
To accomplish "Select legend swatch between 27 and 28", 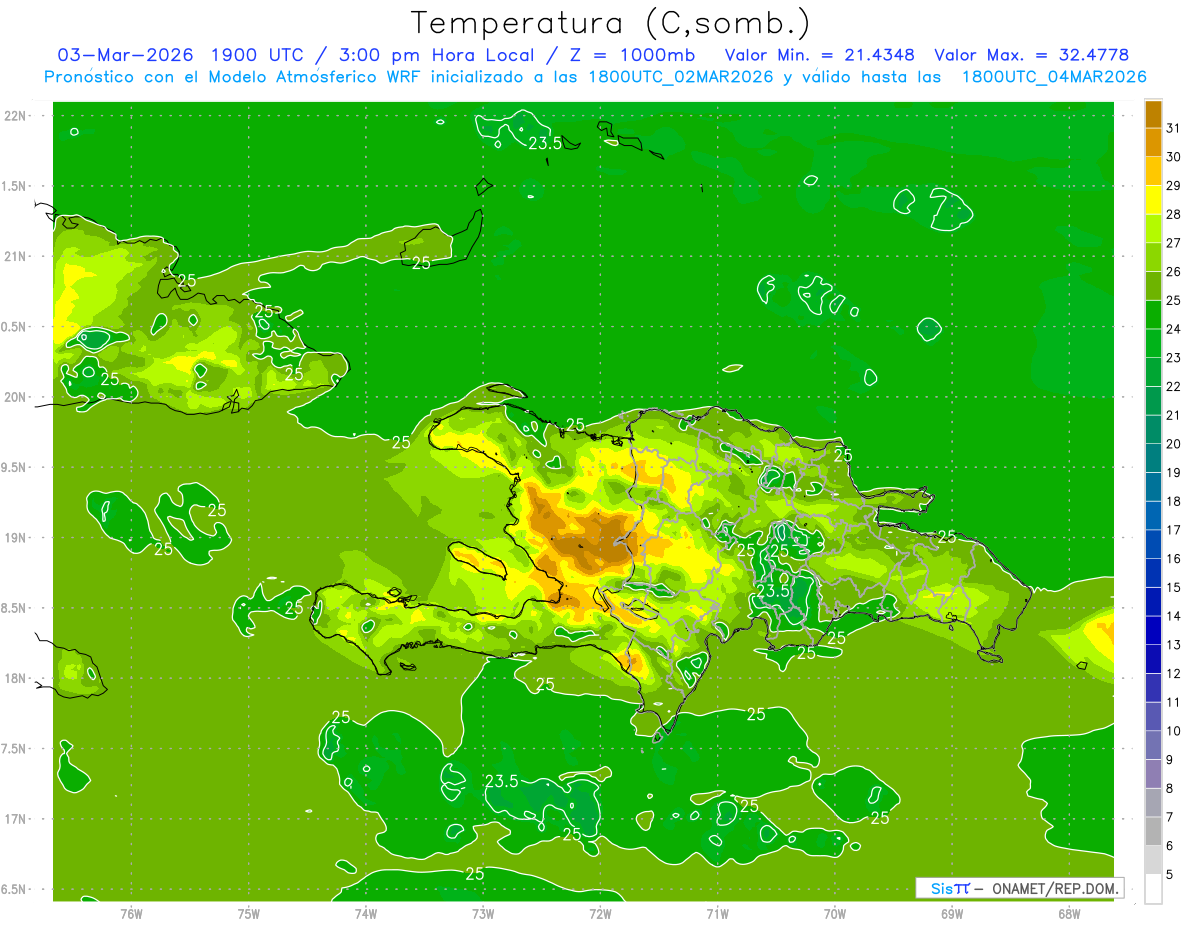I will click(1153, 228).
